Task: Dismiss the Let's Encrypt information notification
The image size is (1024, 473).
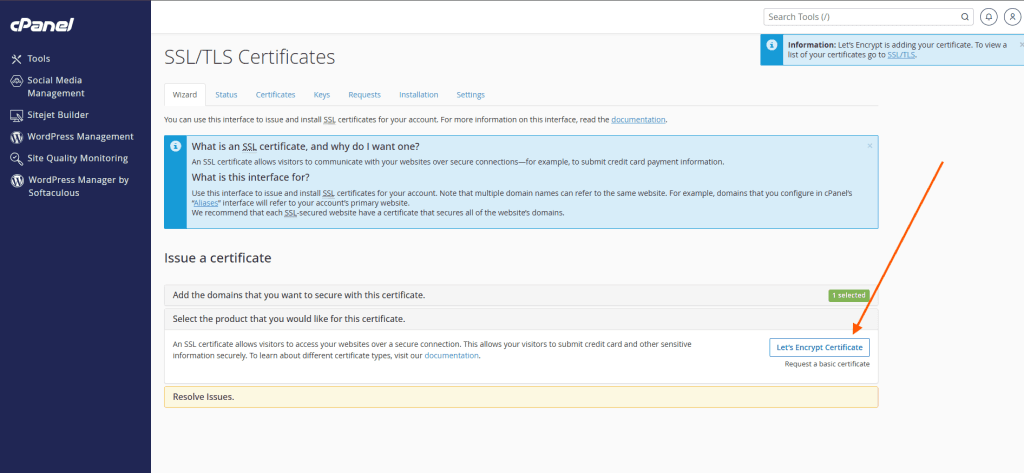Action: [x=1021, y=44]
